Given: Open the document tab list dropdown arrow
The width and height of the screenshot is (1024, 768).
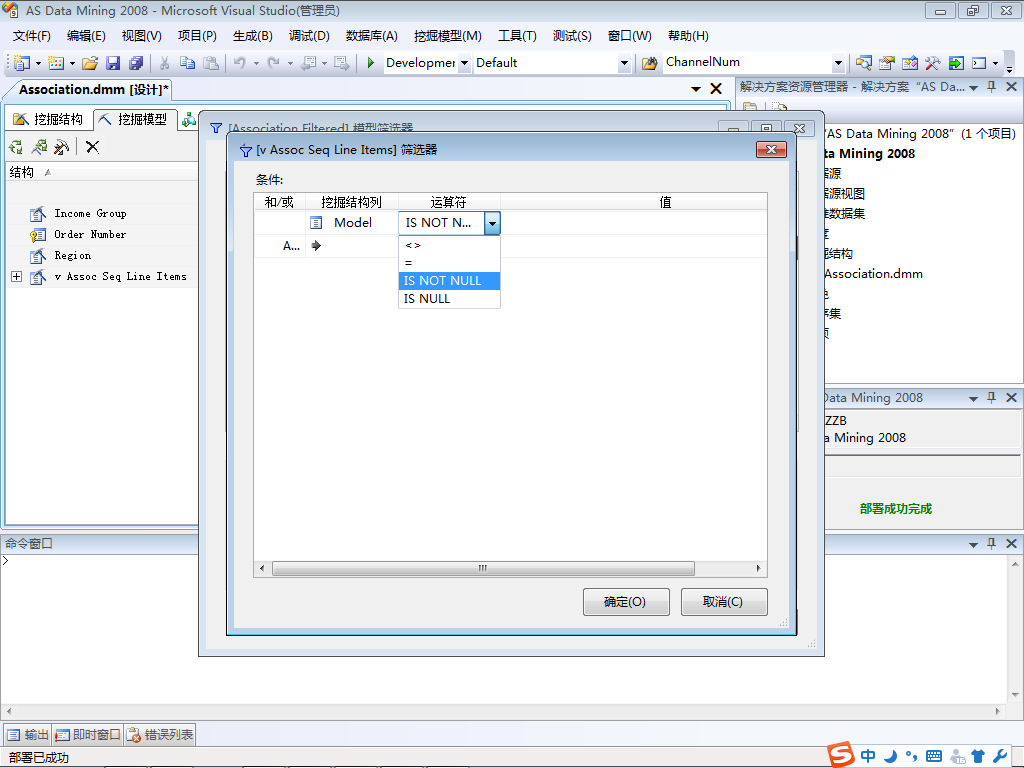Looking at the screenshot, I should tap(696, 89).
